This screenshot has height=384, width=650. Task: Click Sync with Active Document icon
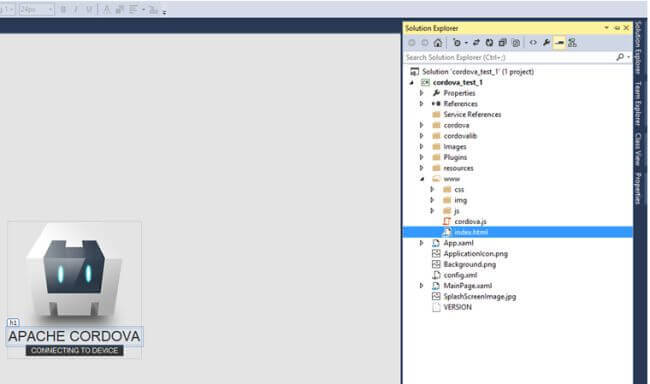pyautogui.click(x=476, y=43)
